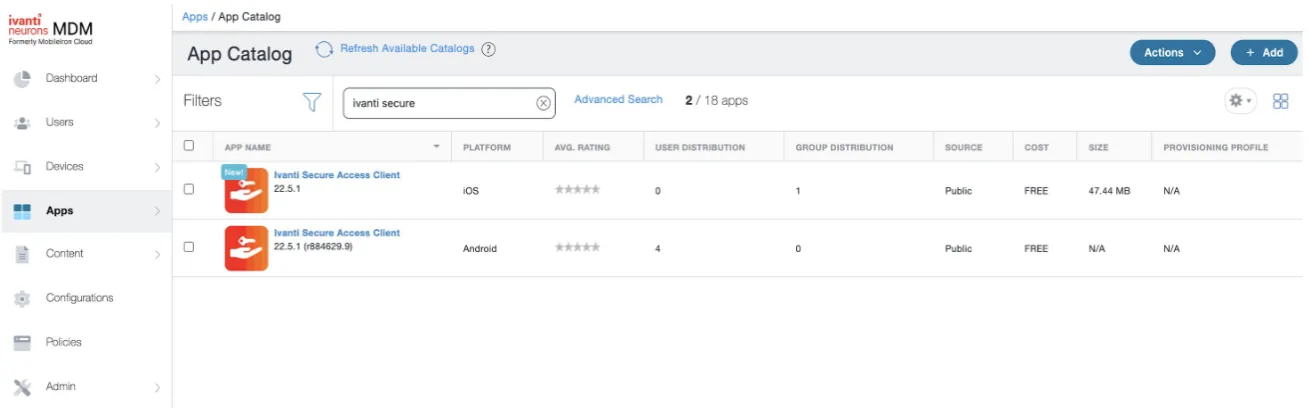Expand the Users submenu chevron
Viewport: 1308px width, 408px height.
[x=157, y=123]
